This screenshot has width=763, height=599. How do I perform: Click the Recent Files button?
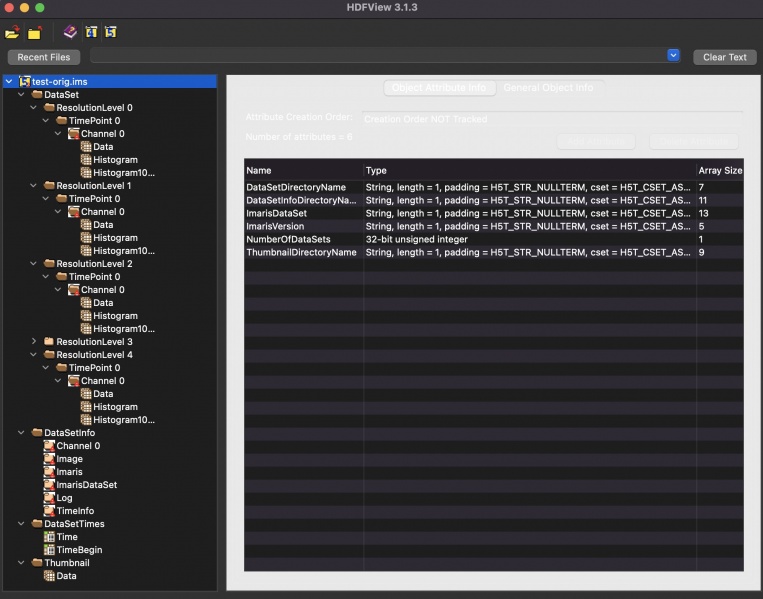(x=44, y=57)
